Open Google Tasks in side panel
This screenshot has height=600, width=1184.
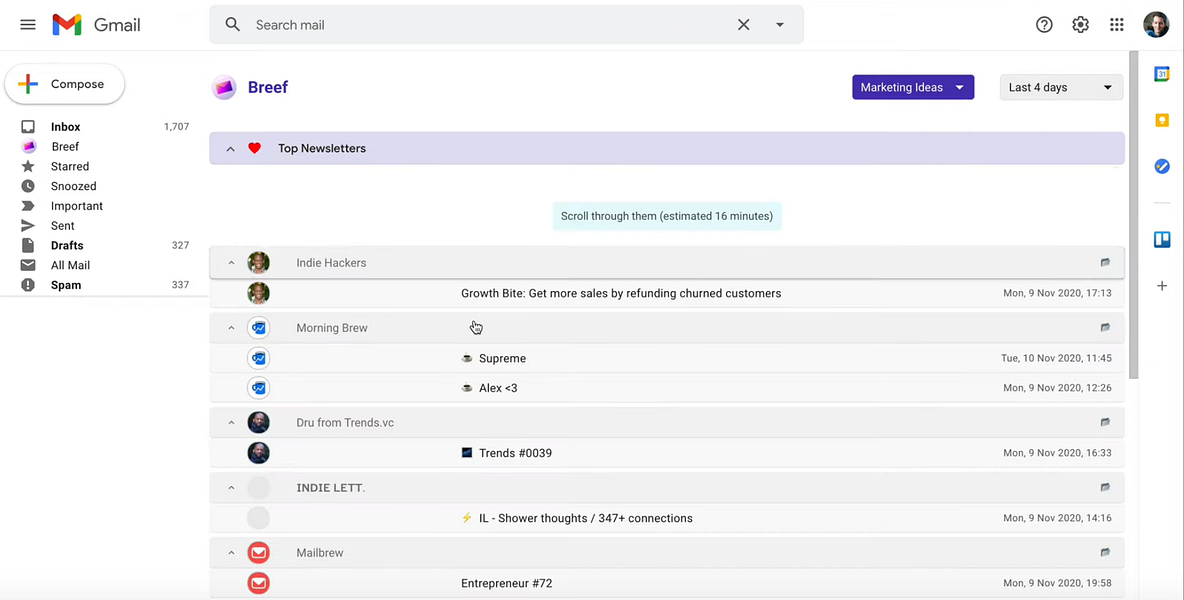click(1162, 166)
